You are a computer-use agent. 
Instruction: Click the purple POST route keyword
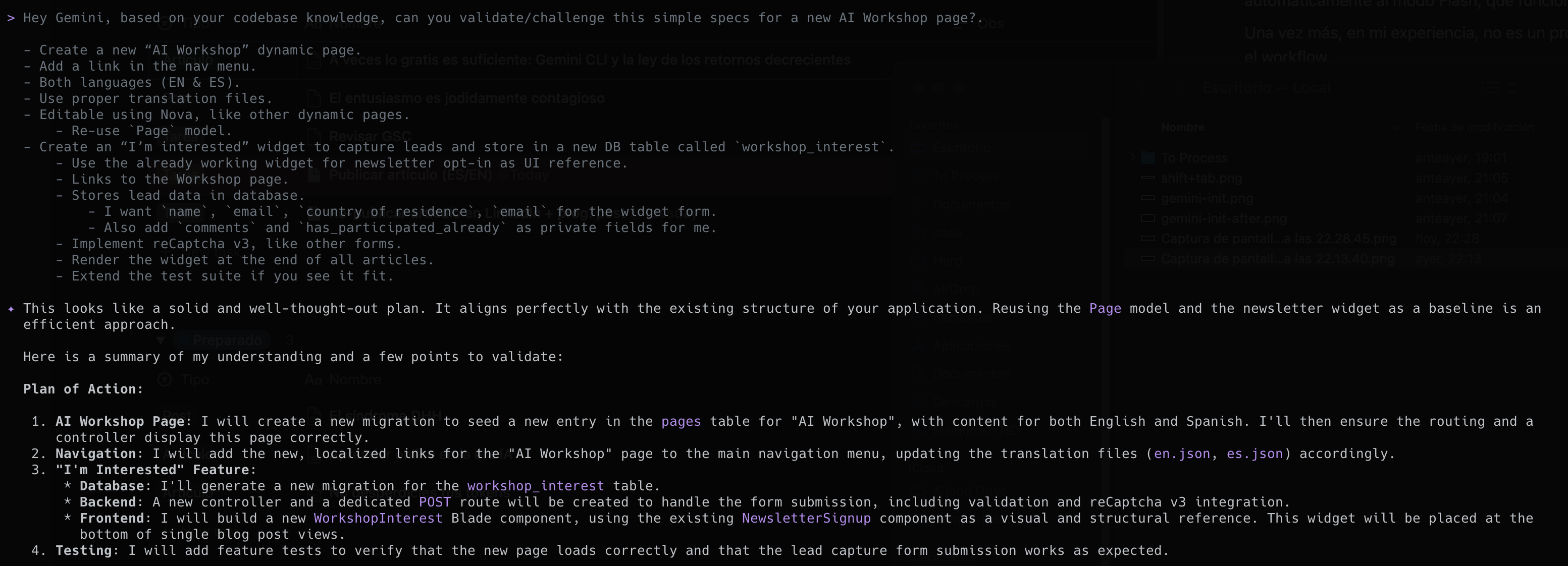435,503
